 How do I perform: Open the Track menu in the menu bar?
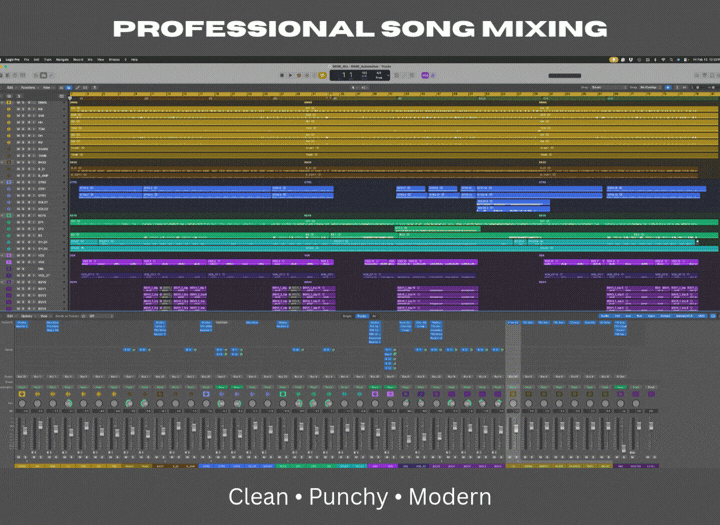(x=48, y=60)
